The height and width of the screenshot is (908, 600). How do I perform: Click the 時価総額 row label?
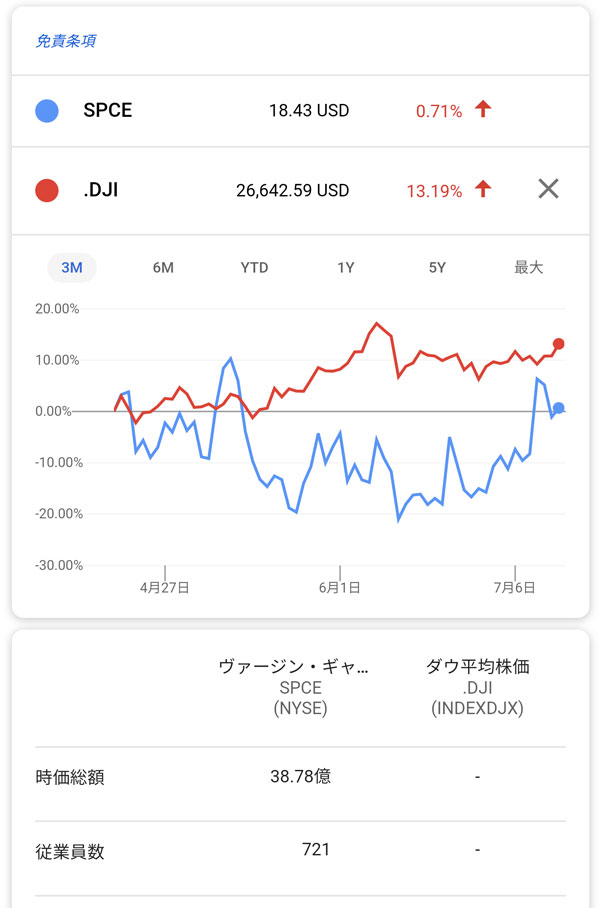tap(70, 777)
